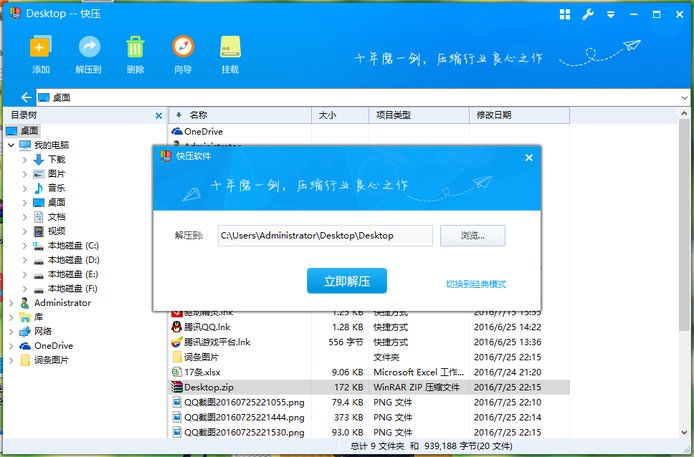Viewport: 694px width, 457px height.
Task: Click the 立即解压 button
Action: click(x=347, y=280)
